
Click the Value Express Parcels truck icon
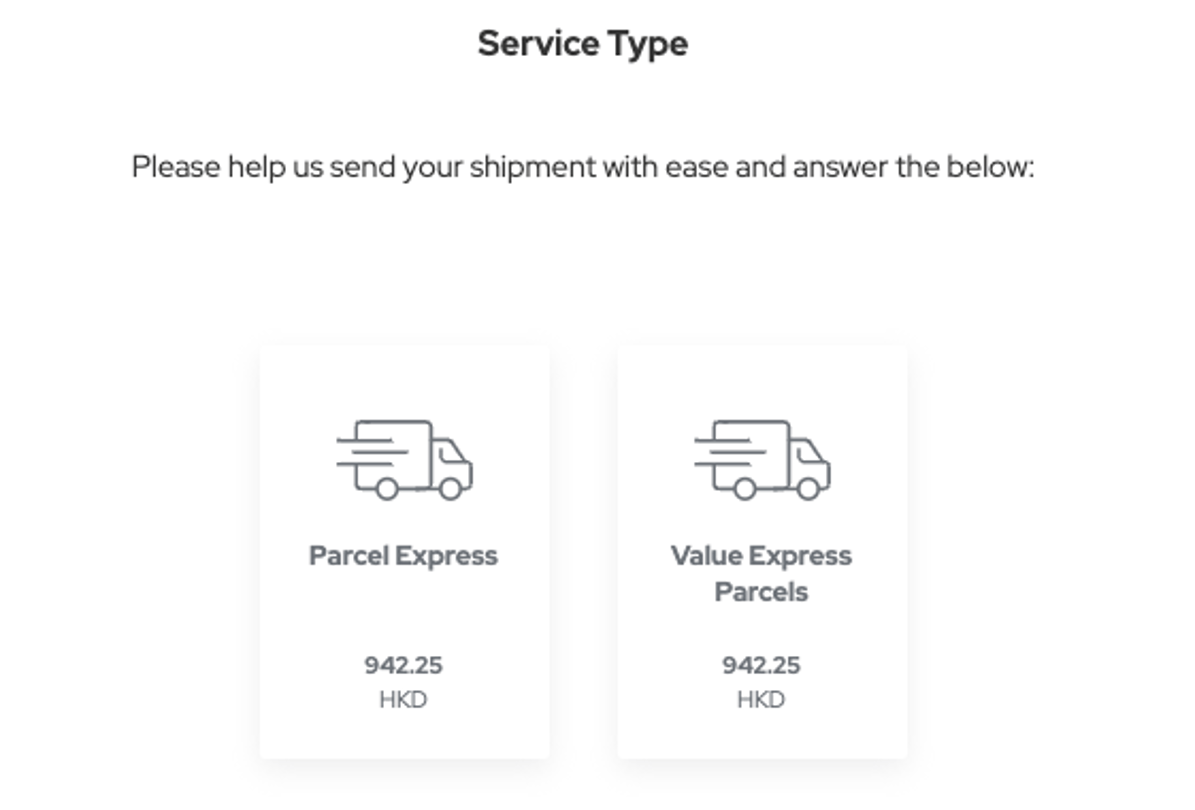coord(762,459)
